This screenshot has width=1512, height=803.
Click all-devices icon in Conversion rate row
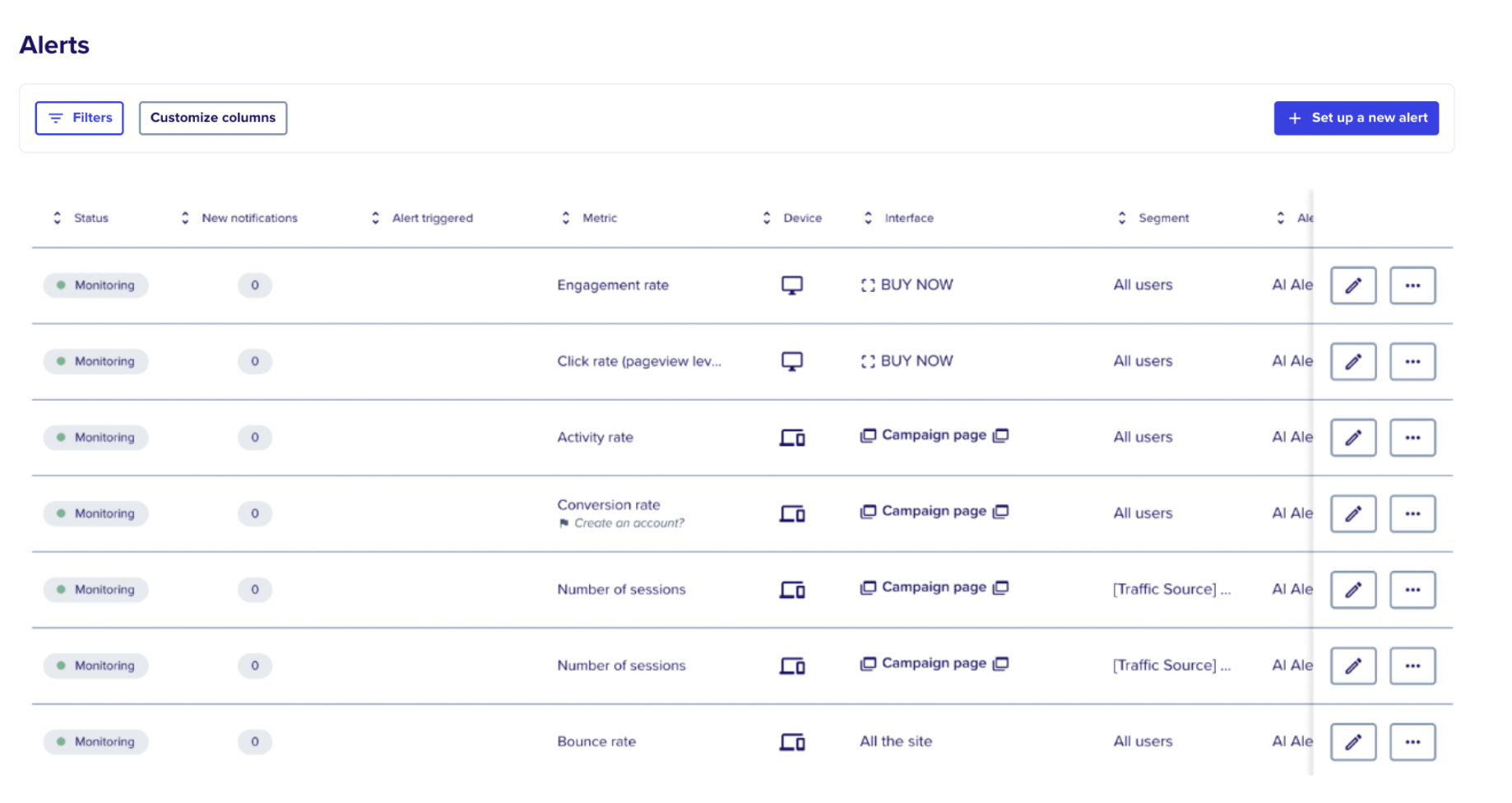tap(792, 513)
